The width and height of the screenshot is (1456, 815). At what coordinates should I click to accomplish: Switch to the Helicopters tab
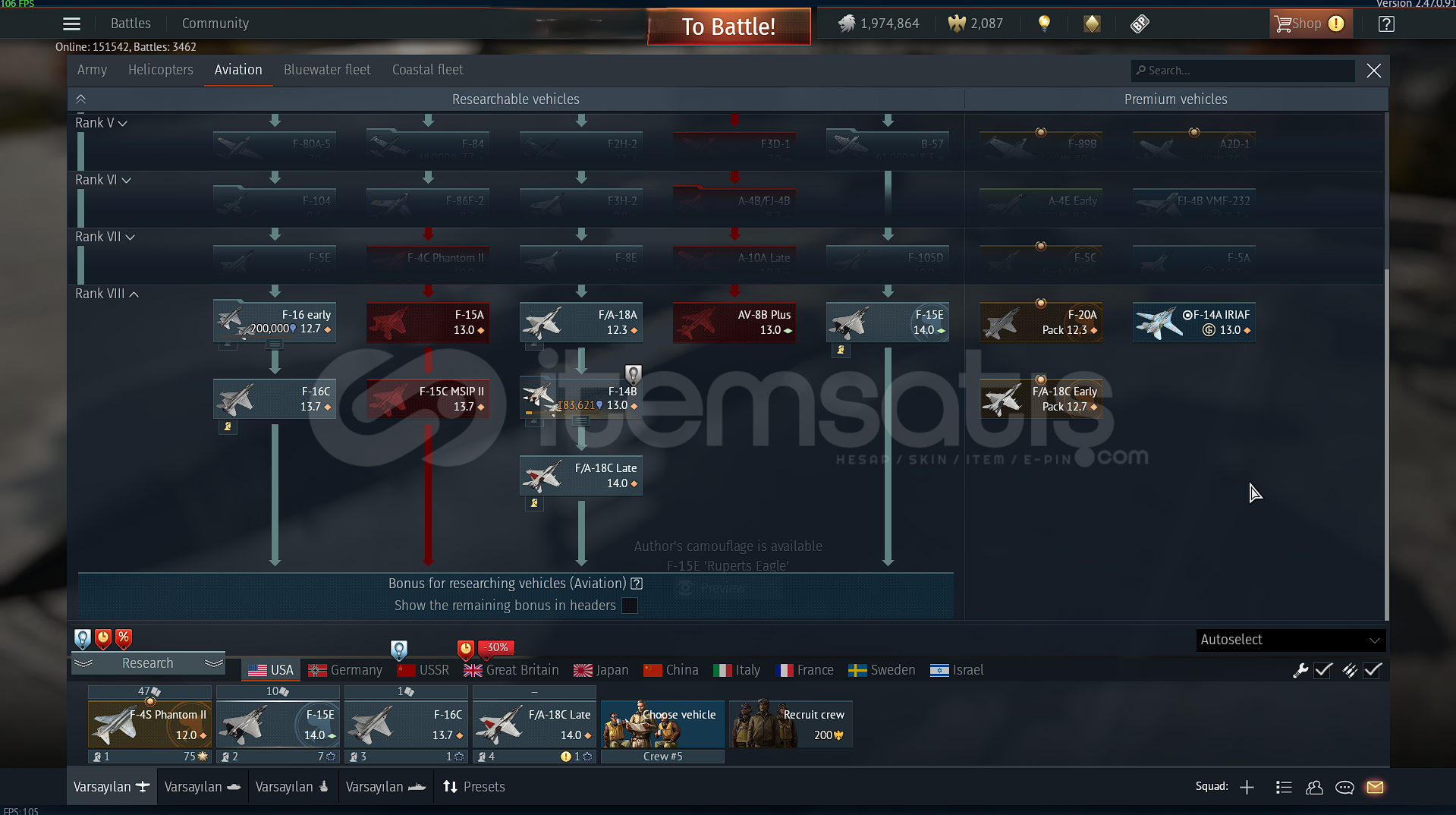161,70
